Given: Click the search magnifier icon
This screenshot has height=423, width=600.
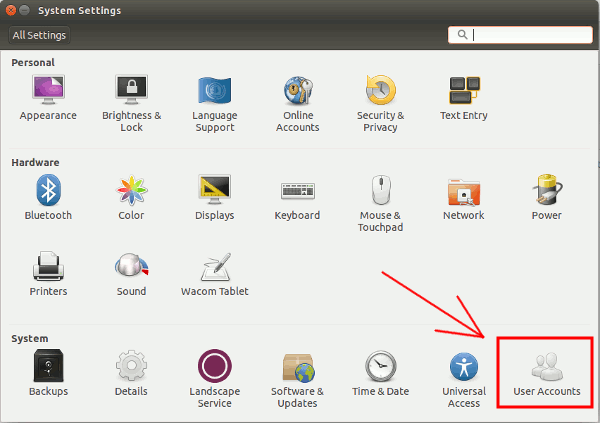Looking at the screenshot, I should tap(462, 35).
